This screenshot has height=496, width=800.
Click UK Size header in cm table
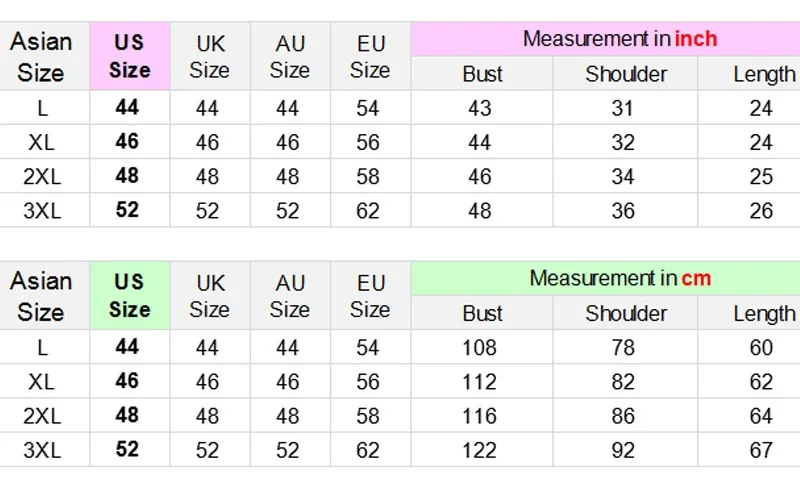[x=209, y=295]
